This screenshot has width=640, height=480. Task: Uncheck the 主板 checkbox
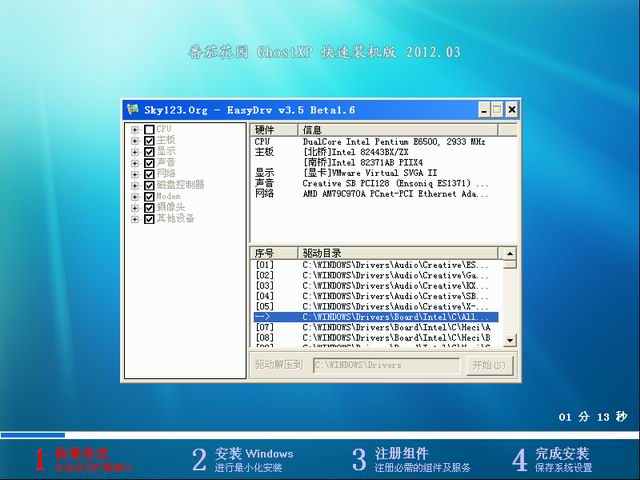[x=149, y=141]
